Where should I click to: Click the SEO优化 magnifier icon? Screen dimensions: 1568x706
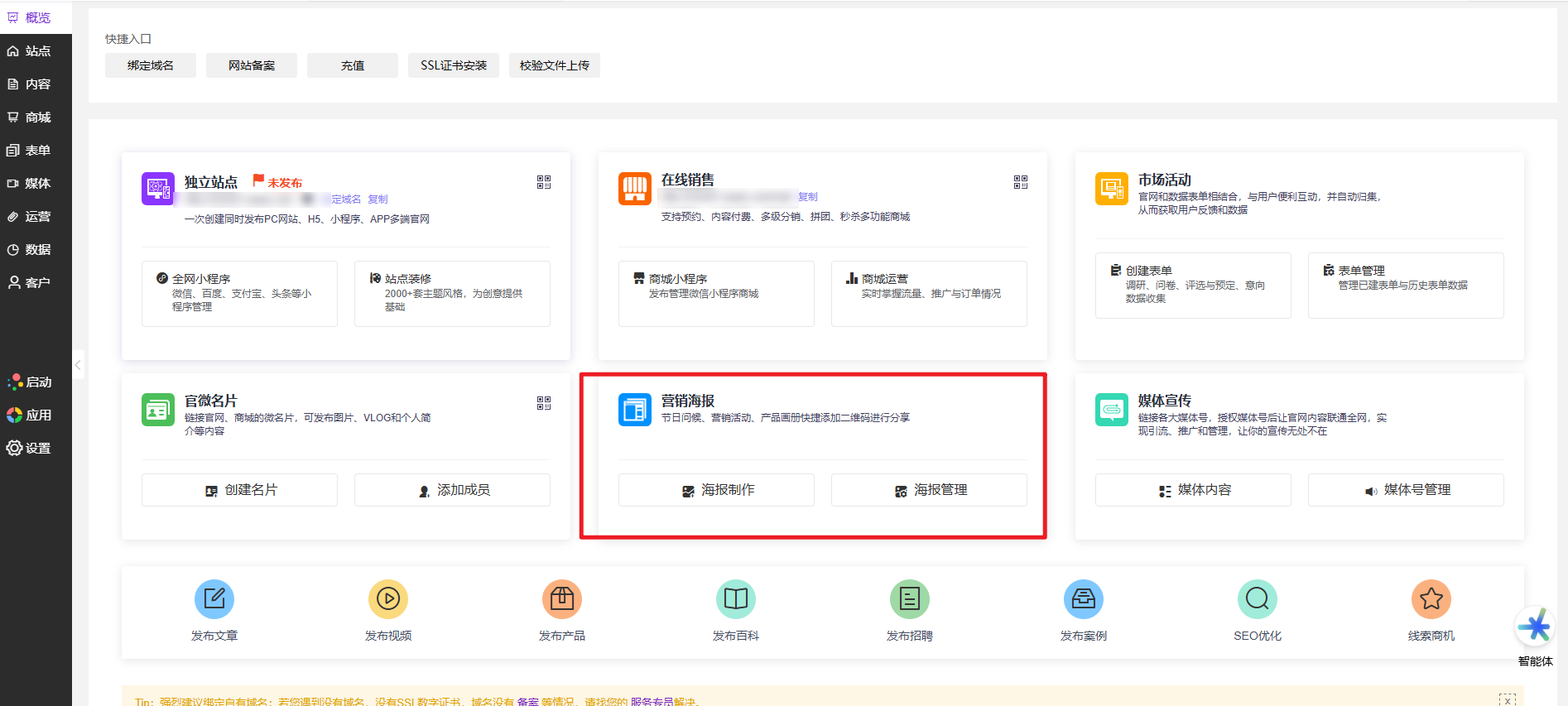tap(1258, 598)
